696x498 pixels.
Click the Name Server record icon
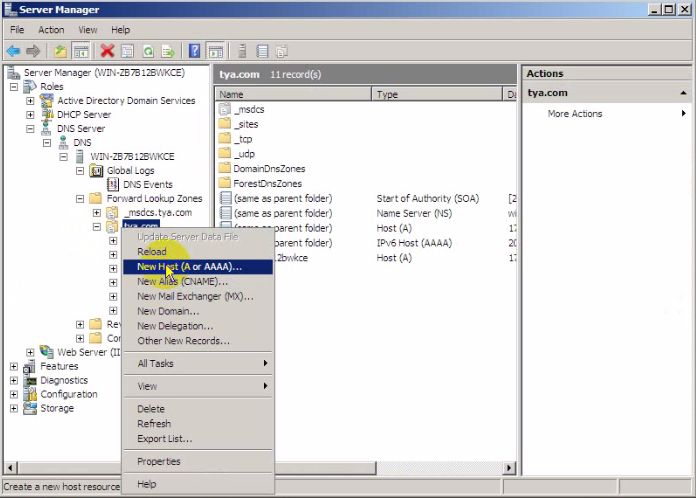225,213
